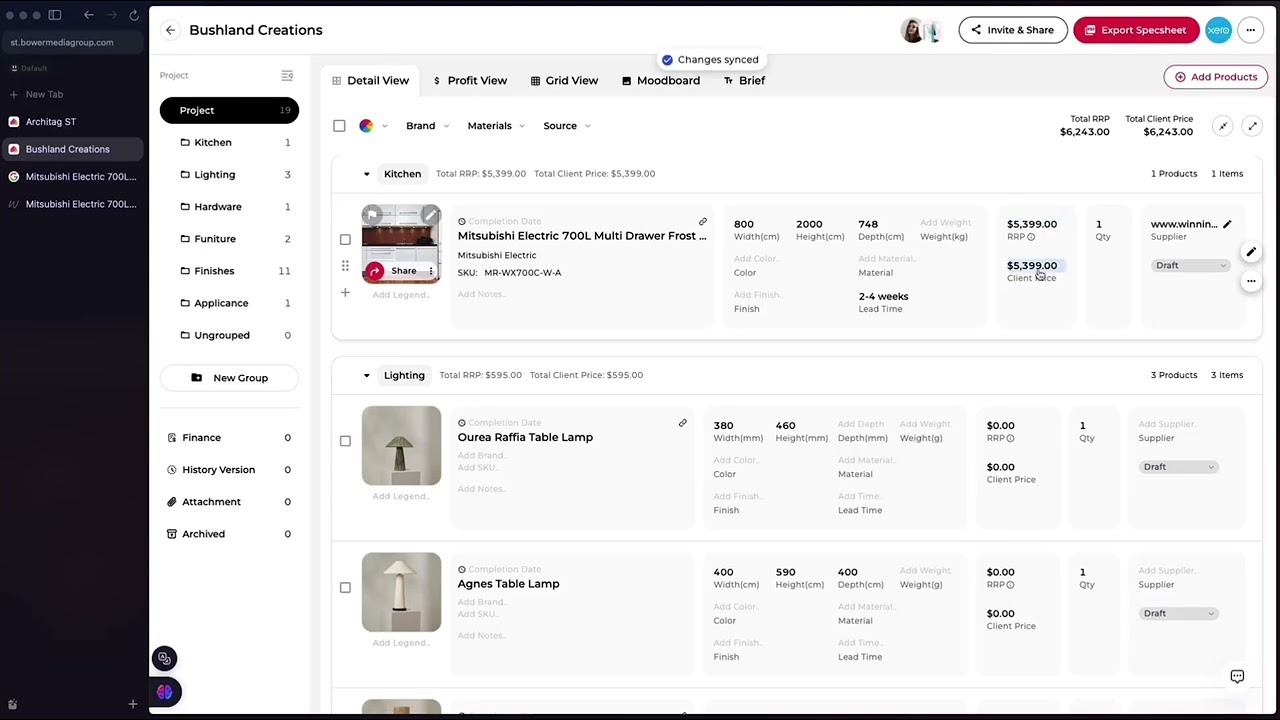This screenshot has width=1280, height=720.
Task: Open Draft status dropdown for Ourea Raffia lamp
Action: [x=1179, y=467]
